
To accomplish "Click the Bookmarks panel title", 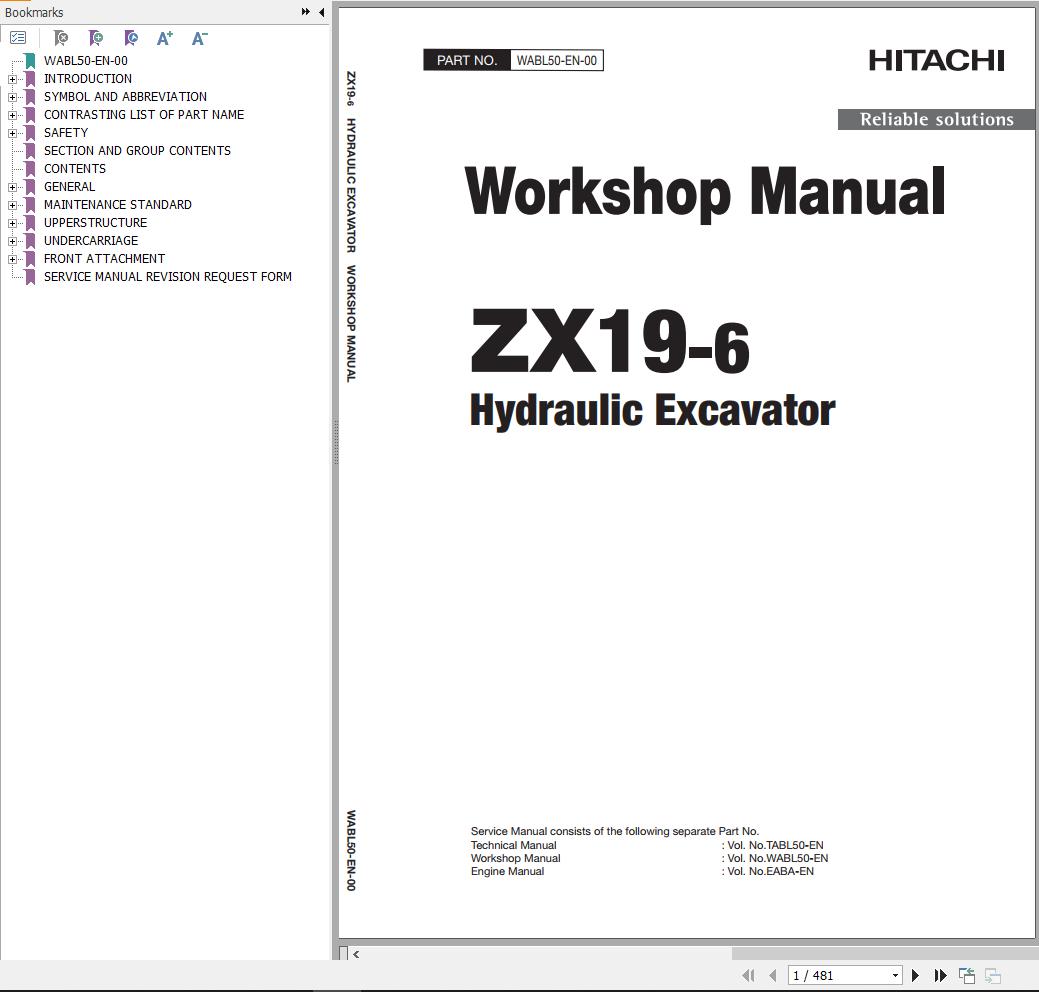I will click(x=34, y=13).
